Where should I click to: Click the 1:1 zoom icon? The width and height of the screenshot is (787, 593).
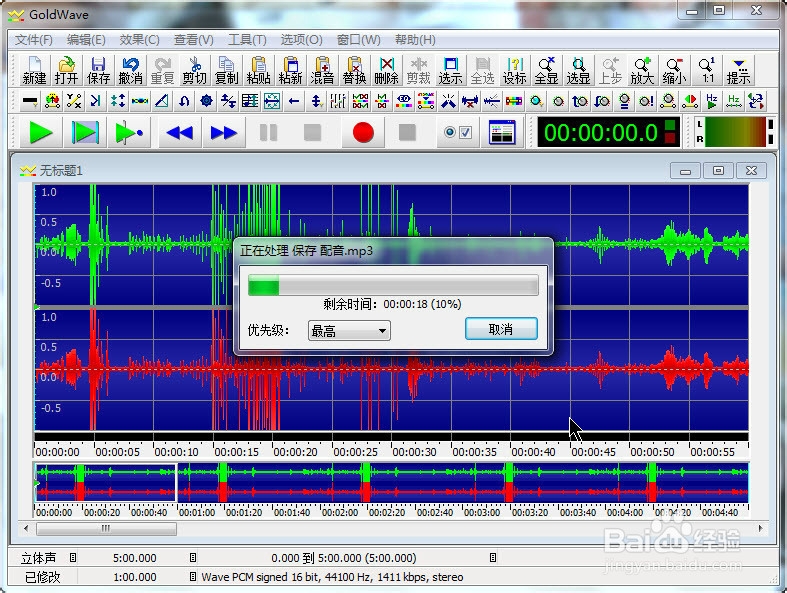click(x=708, y=70)
